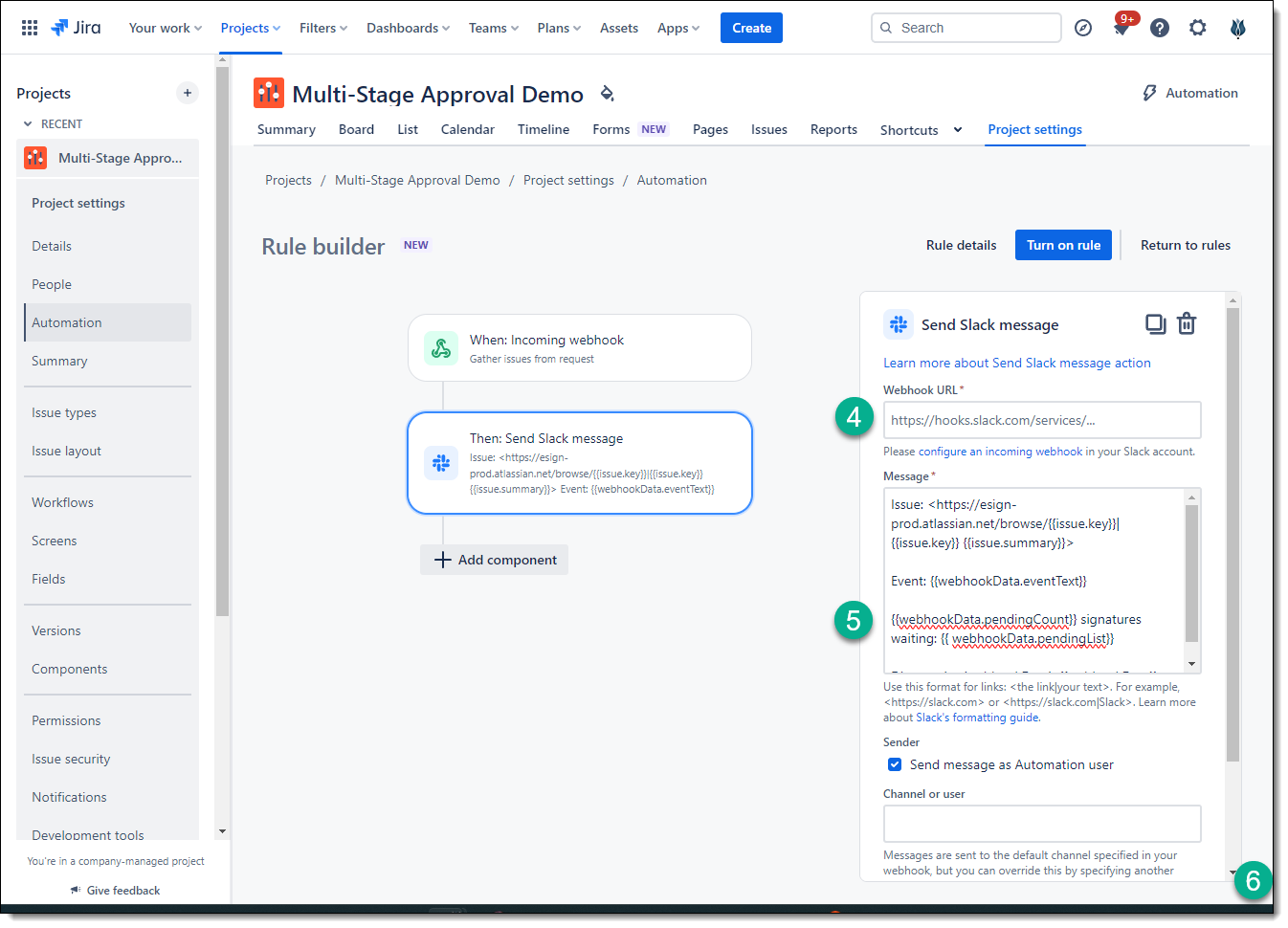Open the Jira app switcher grid icon
Viewport: 1288px width, 928px height.
coord(30,28)
